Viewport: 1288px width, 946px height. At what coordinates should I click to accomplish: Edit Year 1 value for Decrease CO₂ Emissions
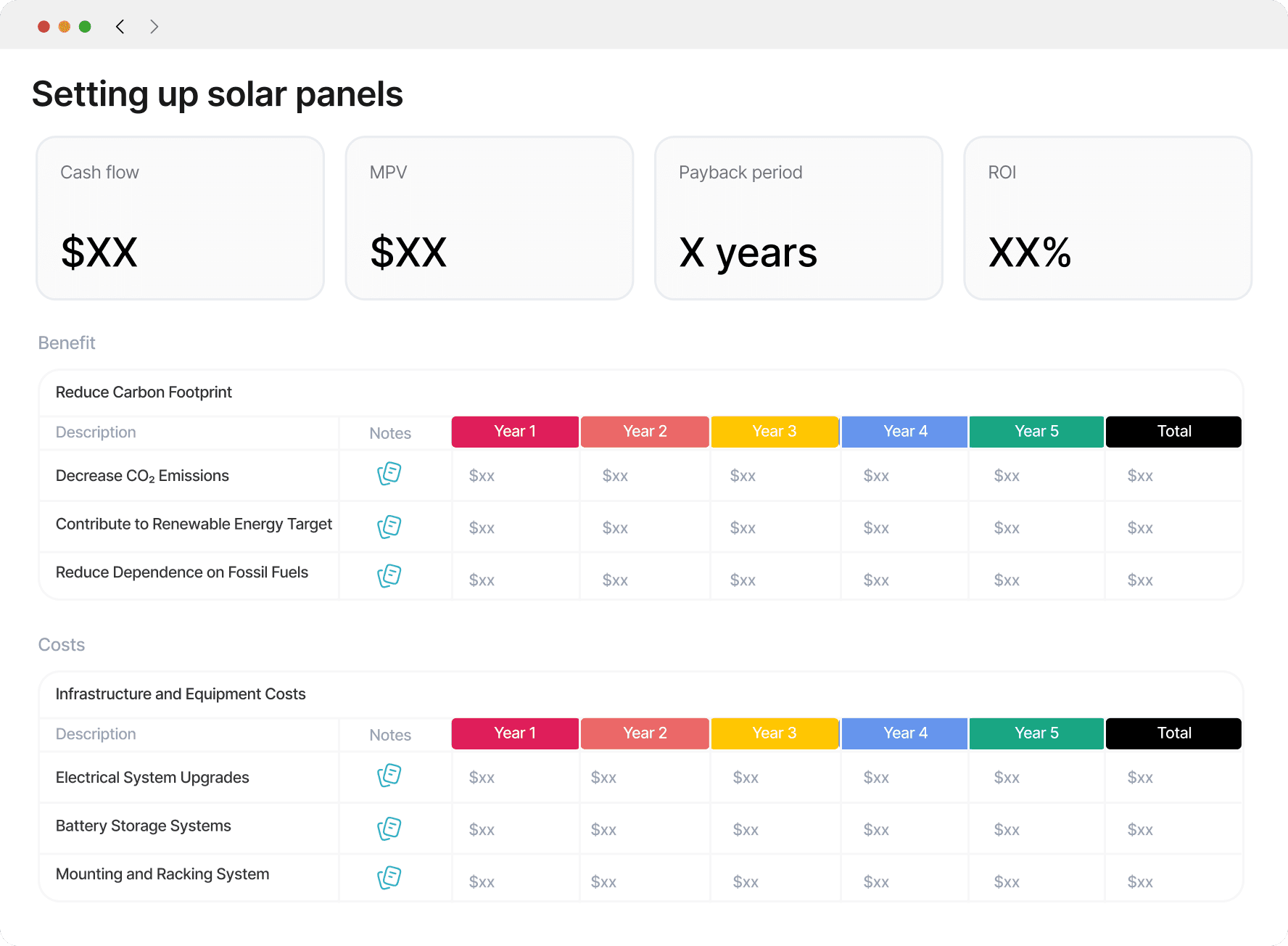tap(482, 476)
